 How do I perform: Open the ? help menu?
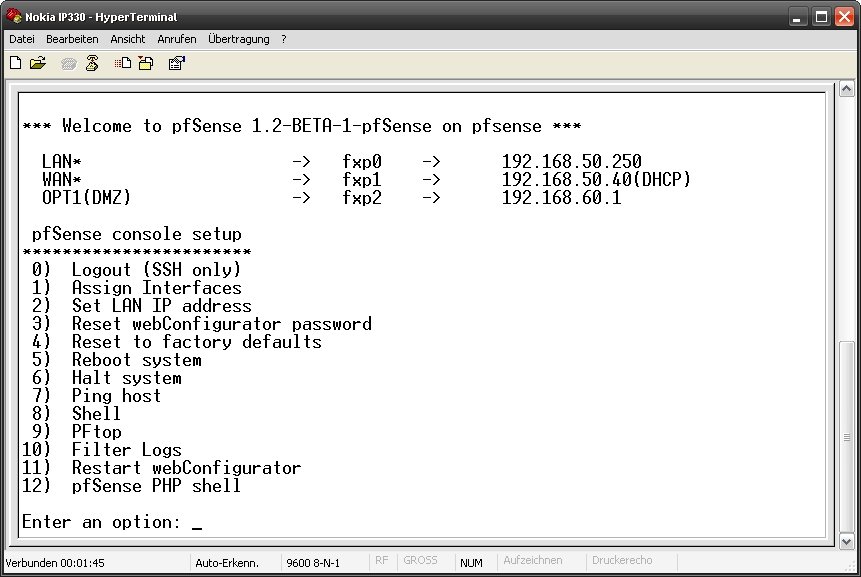click(x=284, y=39)
